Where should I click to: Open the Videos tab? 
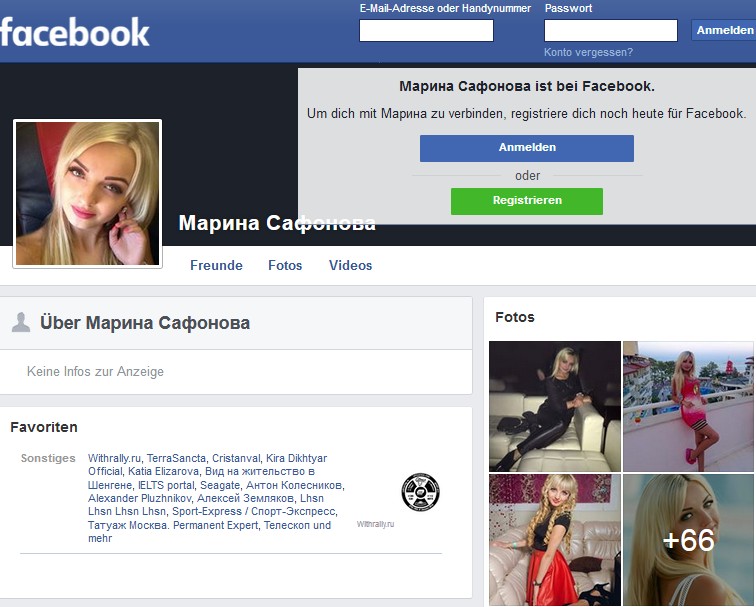tap(351, 265)
